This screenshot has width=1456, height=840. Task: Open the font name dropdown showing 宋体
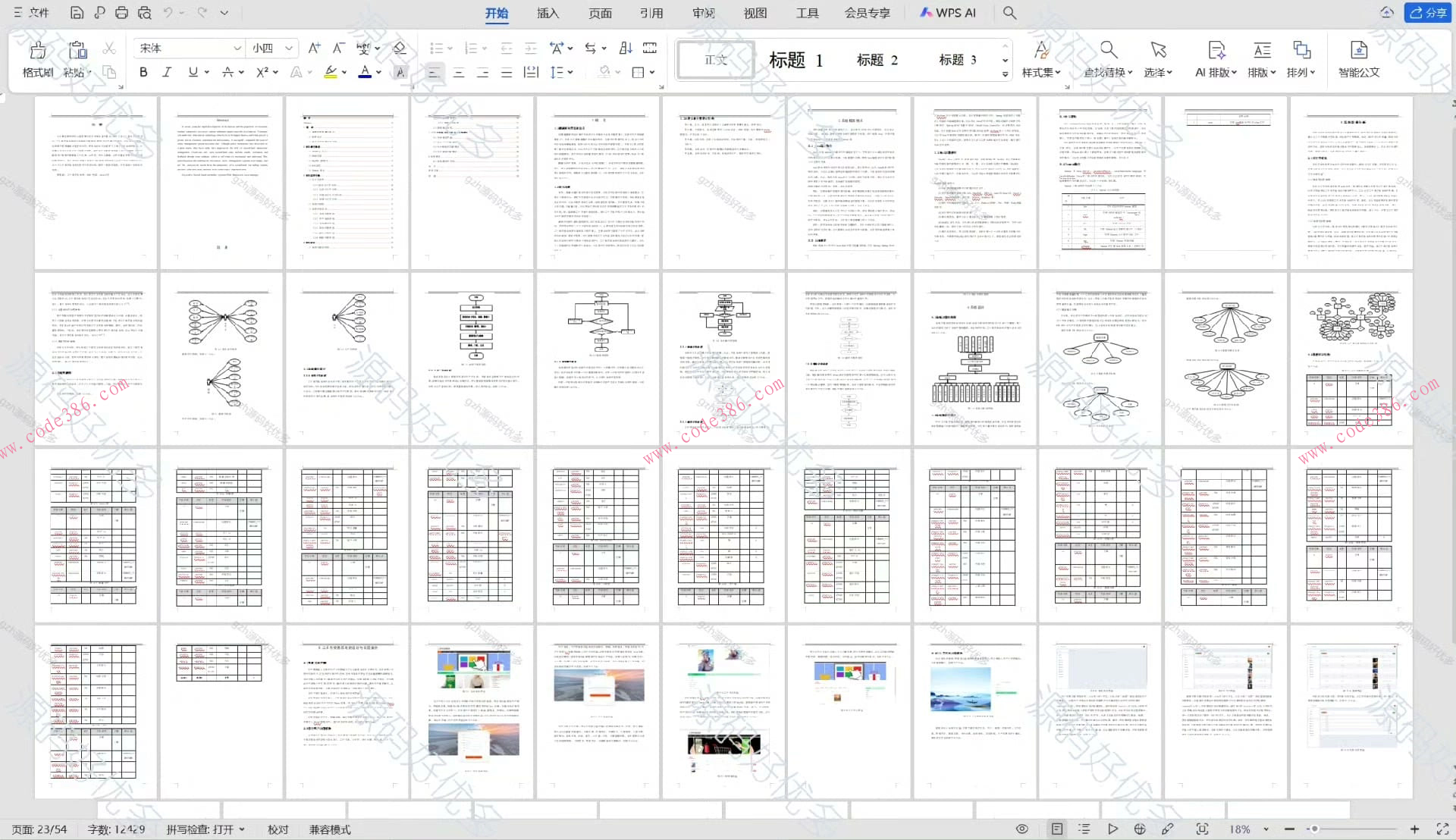pos(237,48)
